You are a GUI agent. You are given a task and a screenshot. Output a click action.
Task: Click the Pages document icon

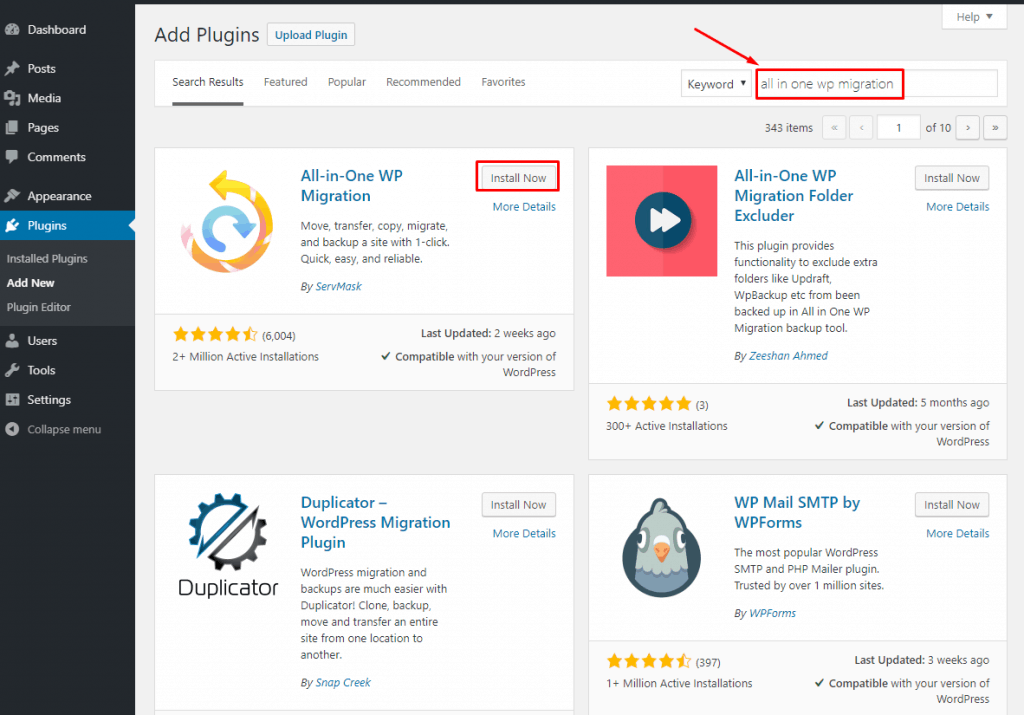point(12,127)
